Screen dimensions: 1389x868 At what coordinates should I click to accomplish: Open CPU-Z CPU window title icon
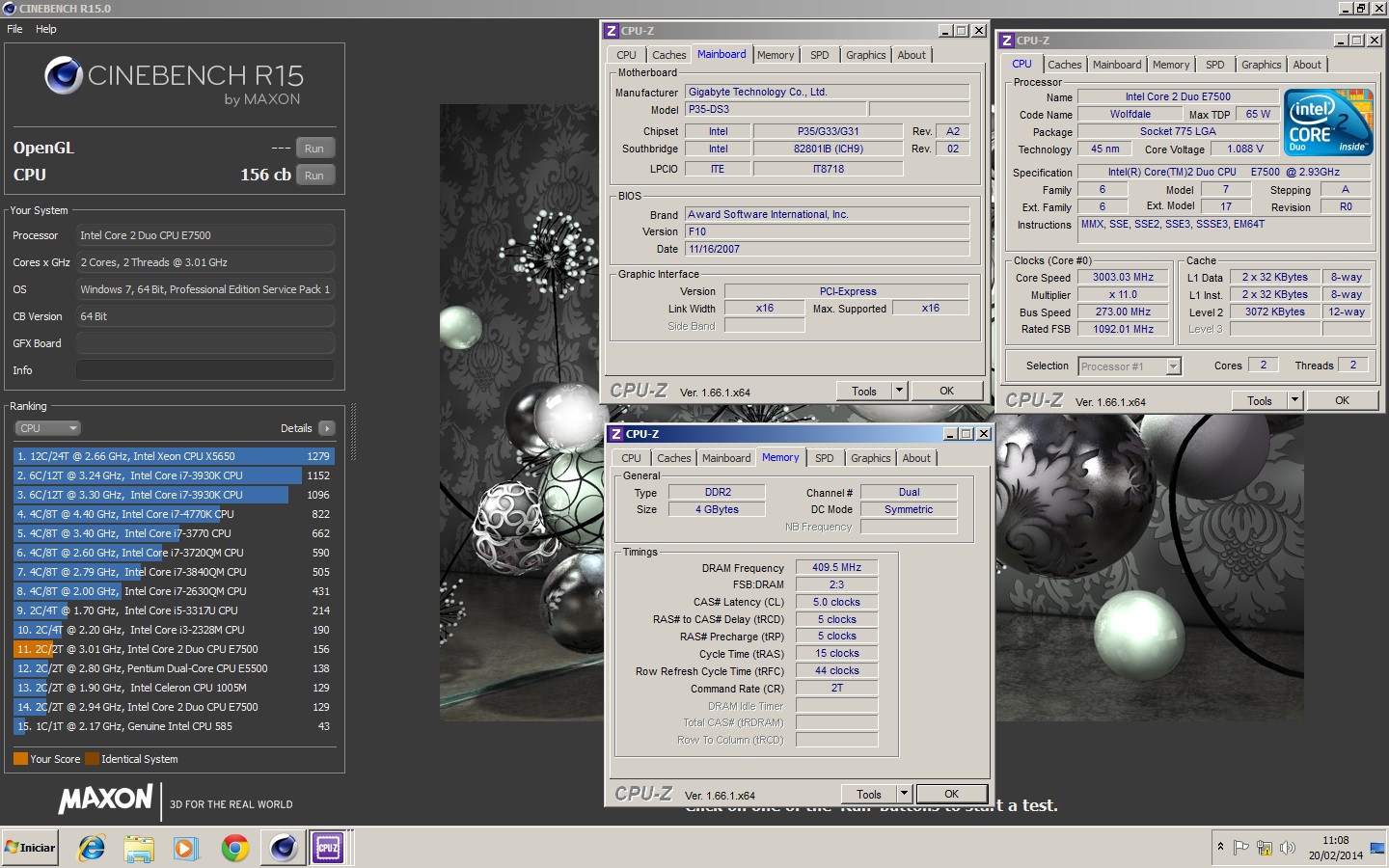click(1006, 41)
